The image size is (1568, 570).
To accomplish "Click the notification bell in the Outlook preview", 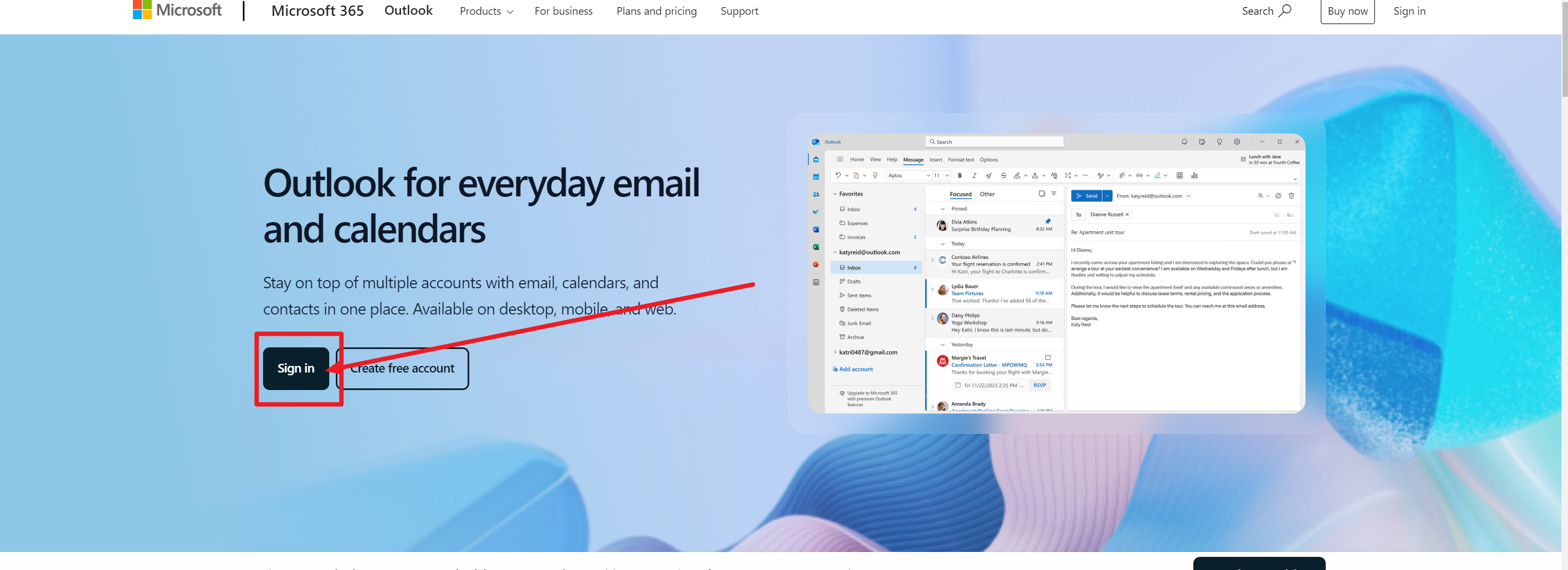I will (x=1184, y=142).
